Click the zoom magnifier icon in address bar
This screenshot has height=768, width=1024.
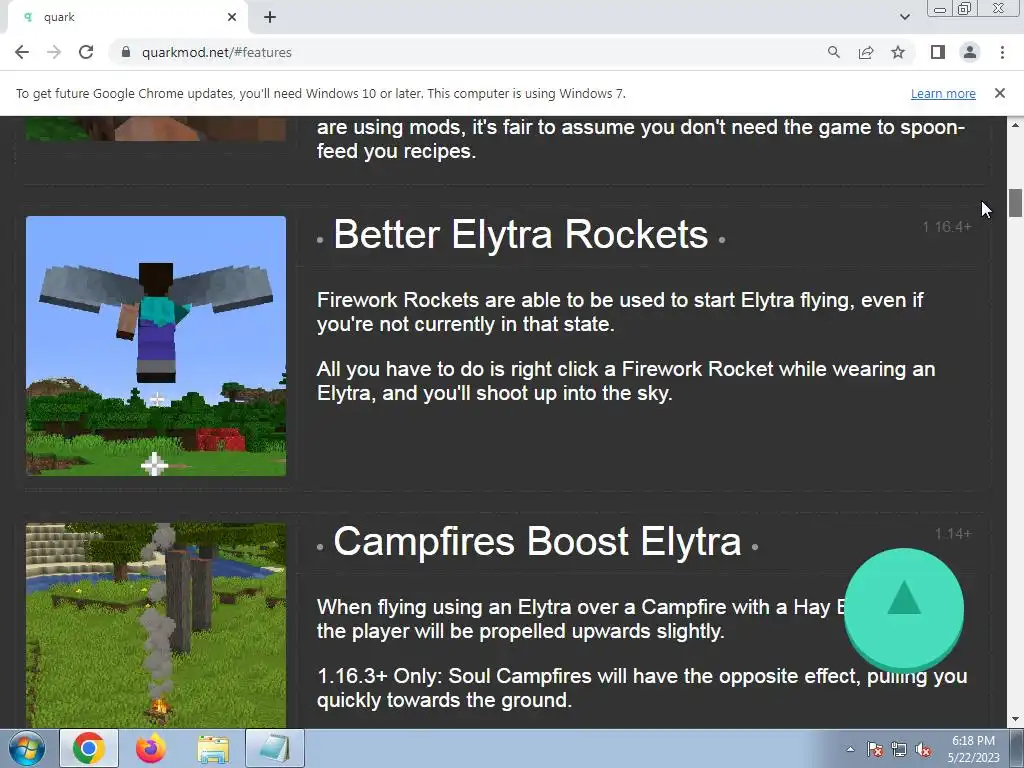pyautogui.click(x=833, y=52)
